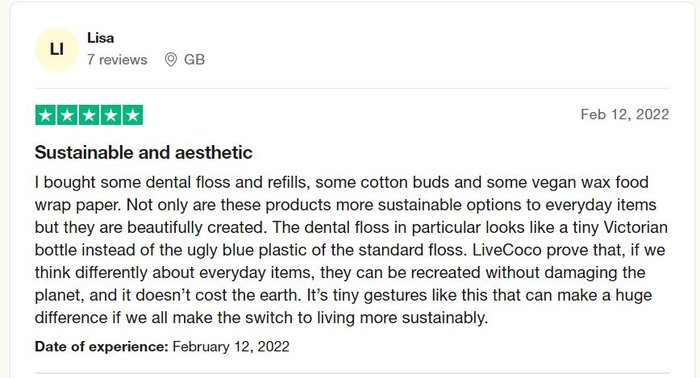Select the GB country label
The height and width of the screenshot is (378, 700).
[194, 59]
